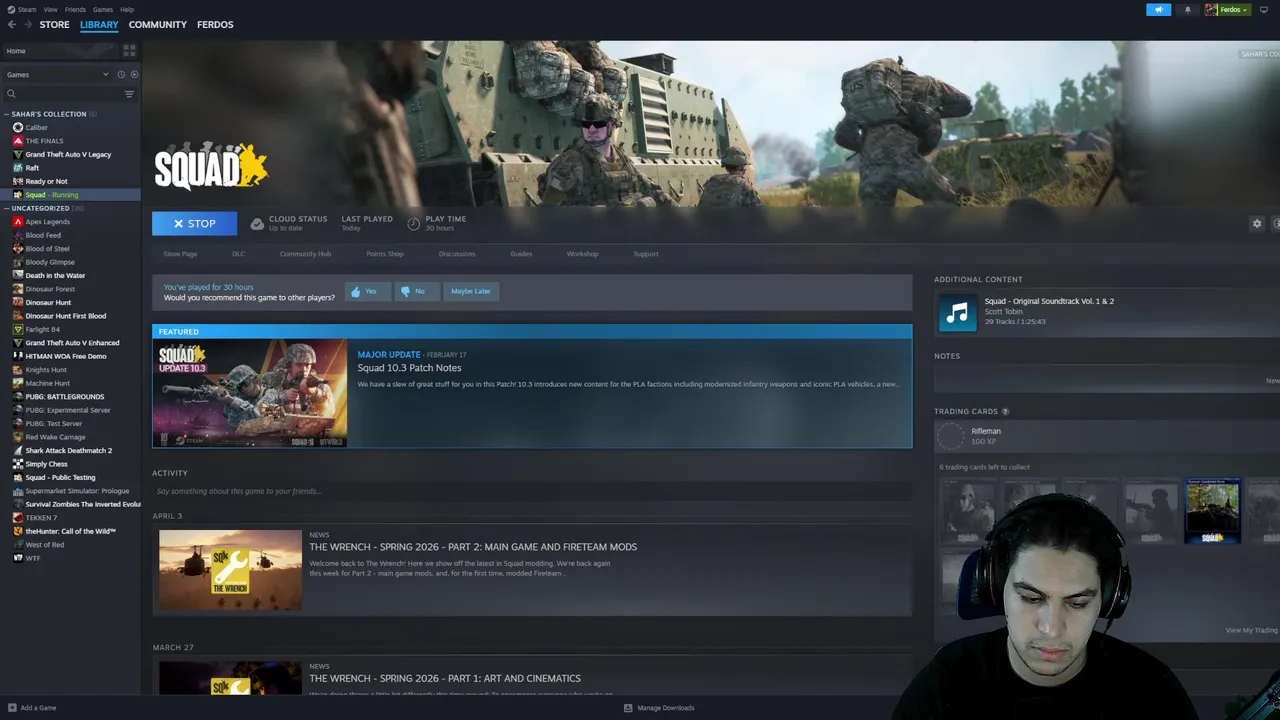
Task: Click the activity comment input field
Action: point(532,491)
